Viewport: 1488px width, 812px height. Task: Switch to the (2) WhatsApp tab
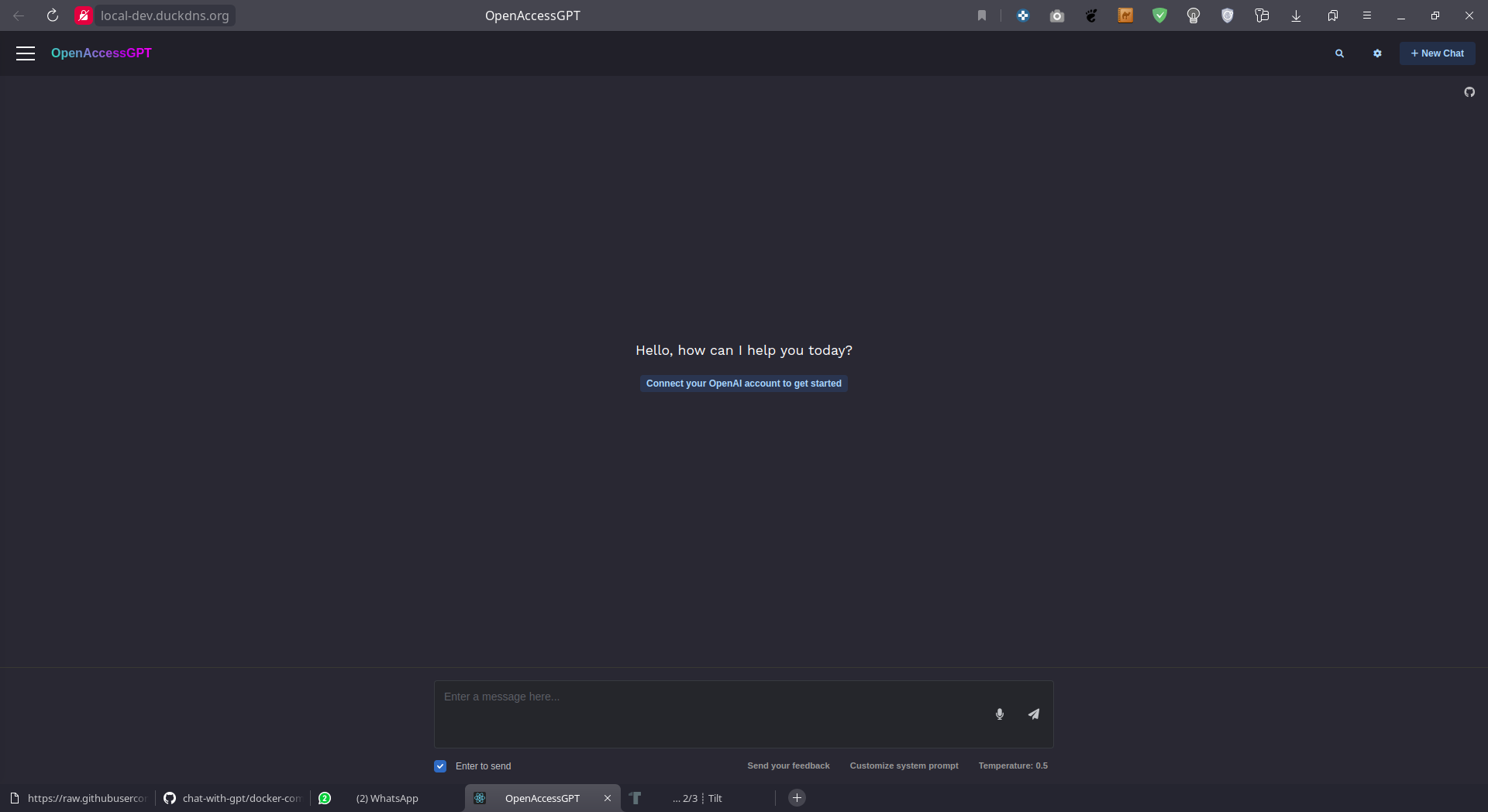click(x=387, y=798)
